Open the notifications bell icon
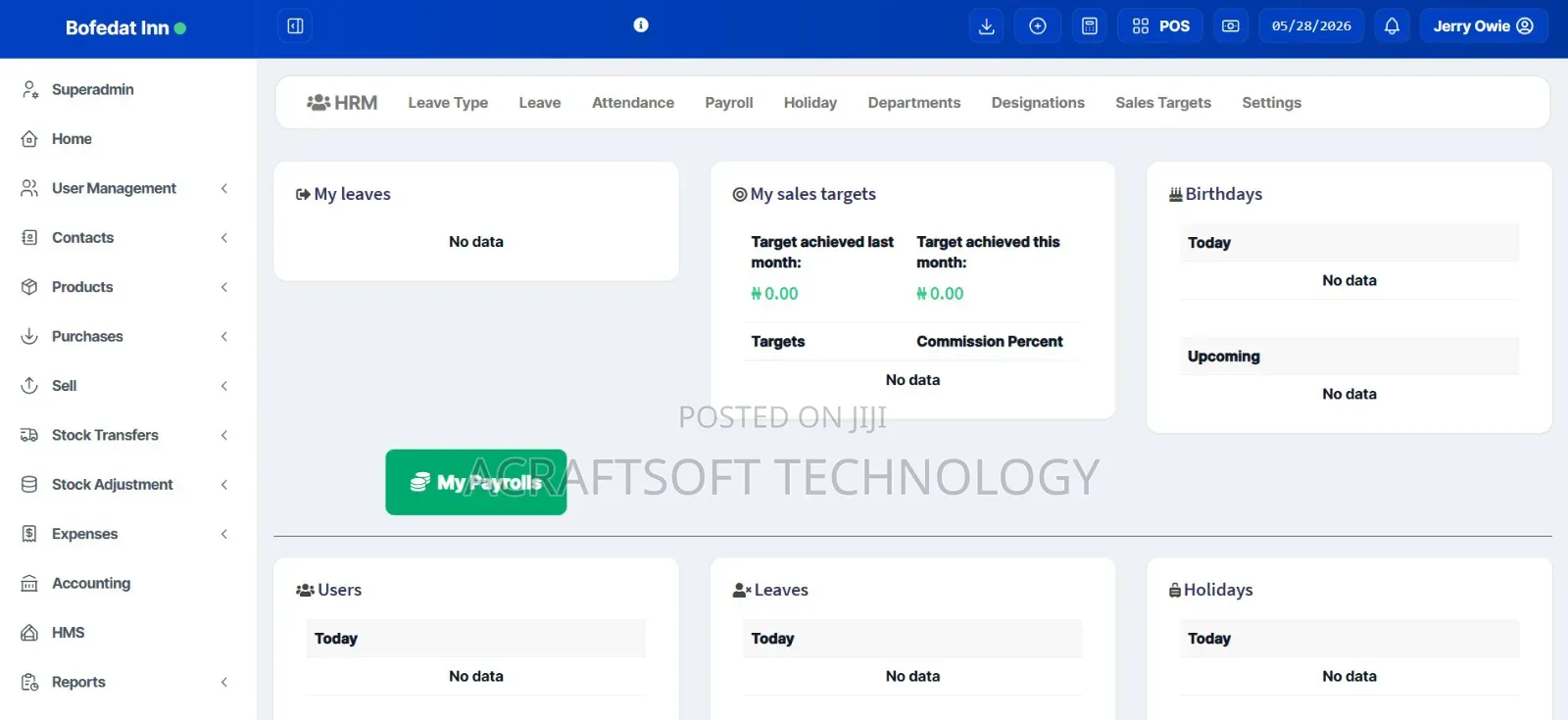Viewport: 1568px width, 720px height. pos(1392,26)
